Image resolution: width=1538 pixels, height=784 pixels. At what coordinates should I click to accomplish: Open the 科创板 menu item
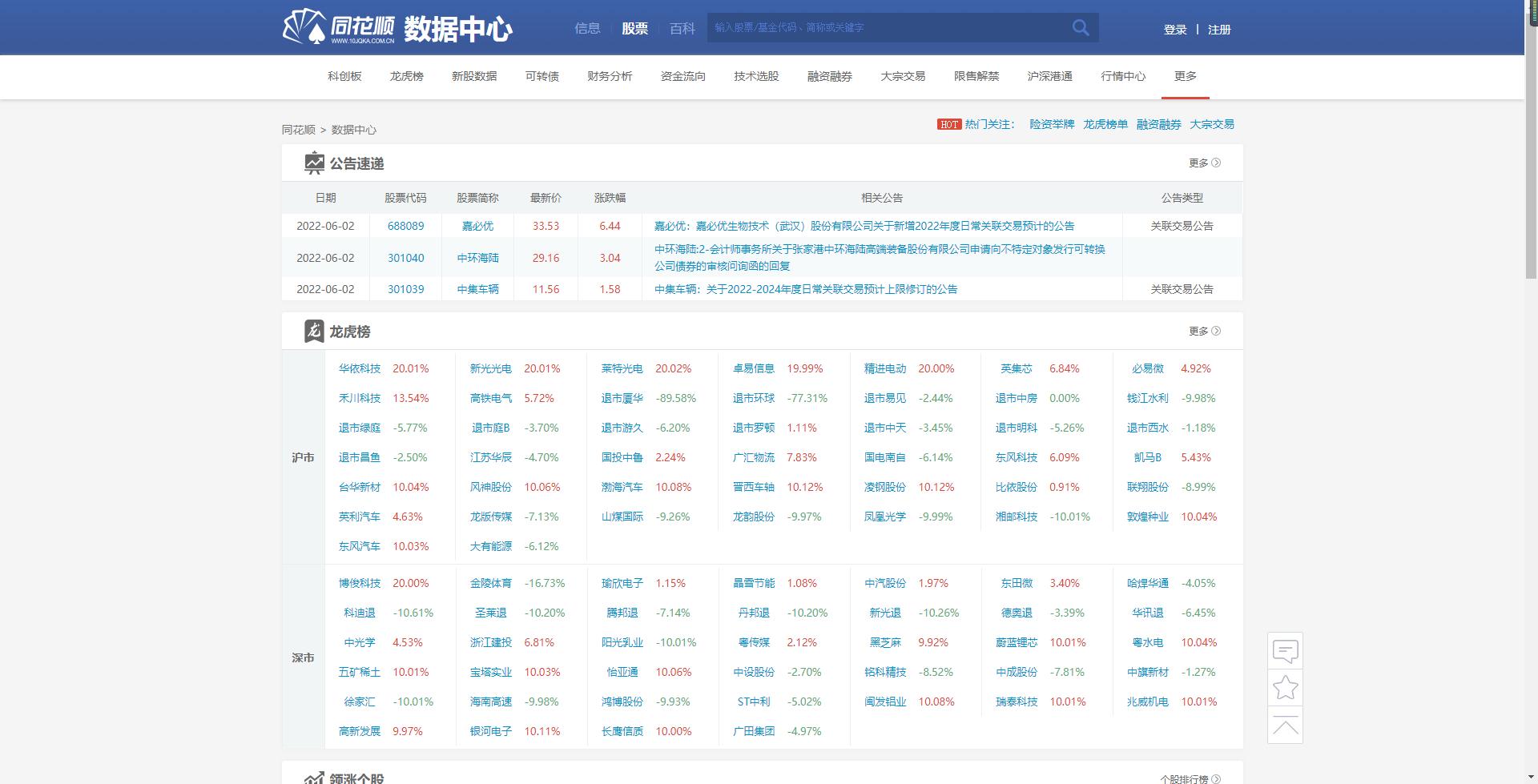344,76
